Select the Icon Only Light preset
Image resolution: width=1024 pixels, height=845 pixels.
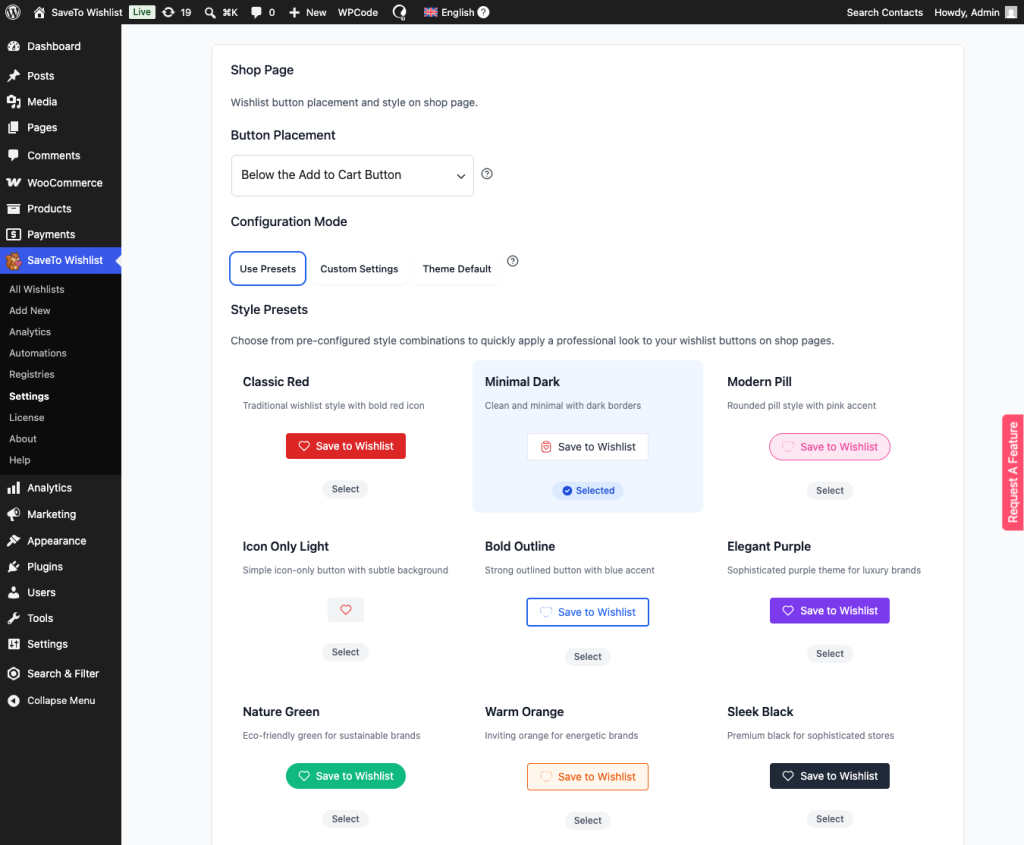point(345,652)
